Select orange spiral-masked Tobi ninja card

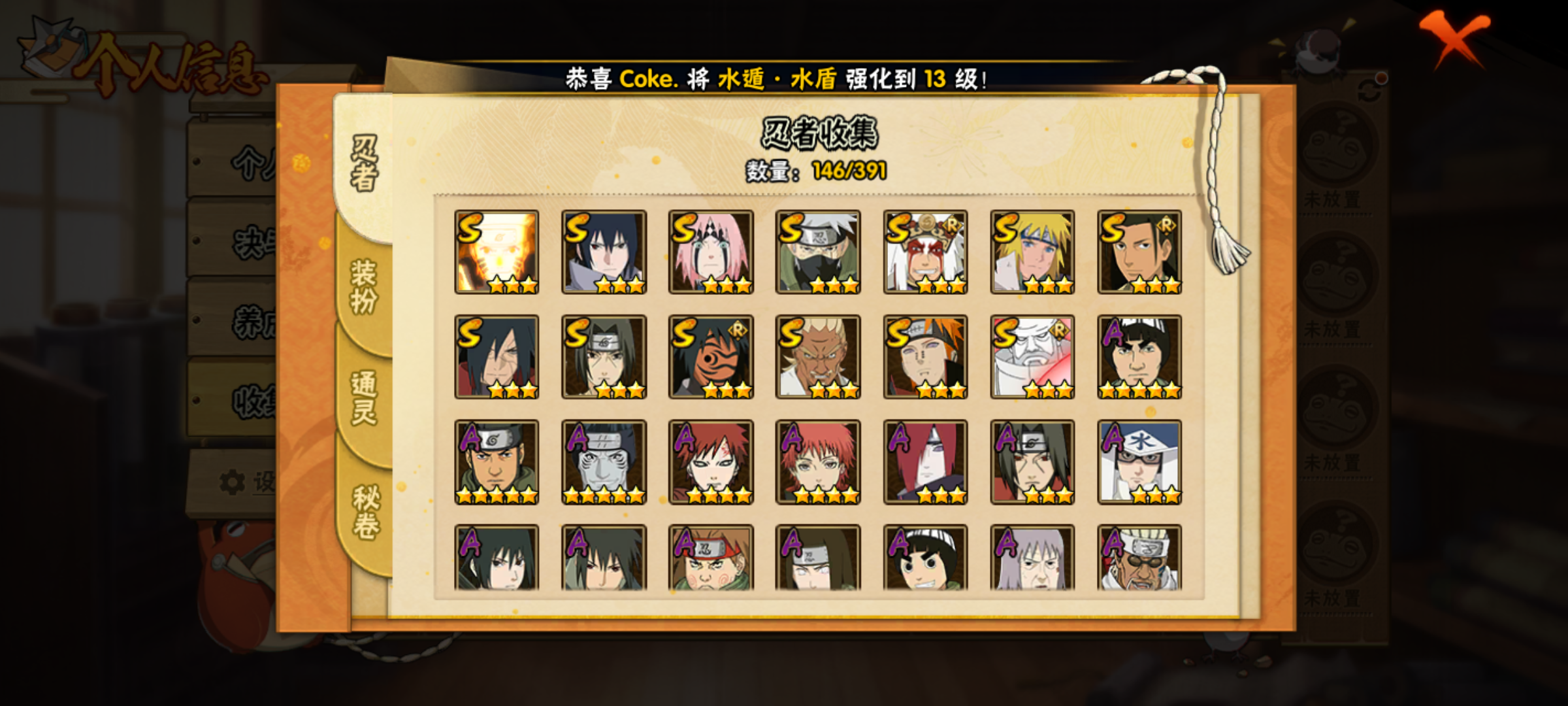click(x=711, y=357)
